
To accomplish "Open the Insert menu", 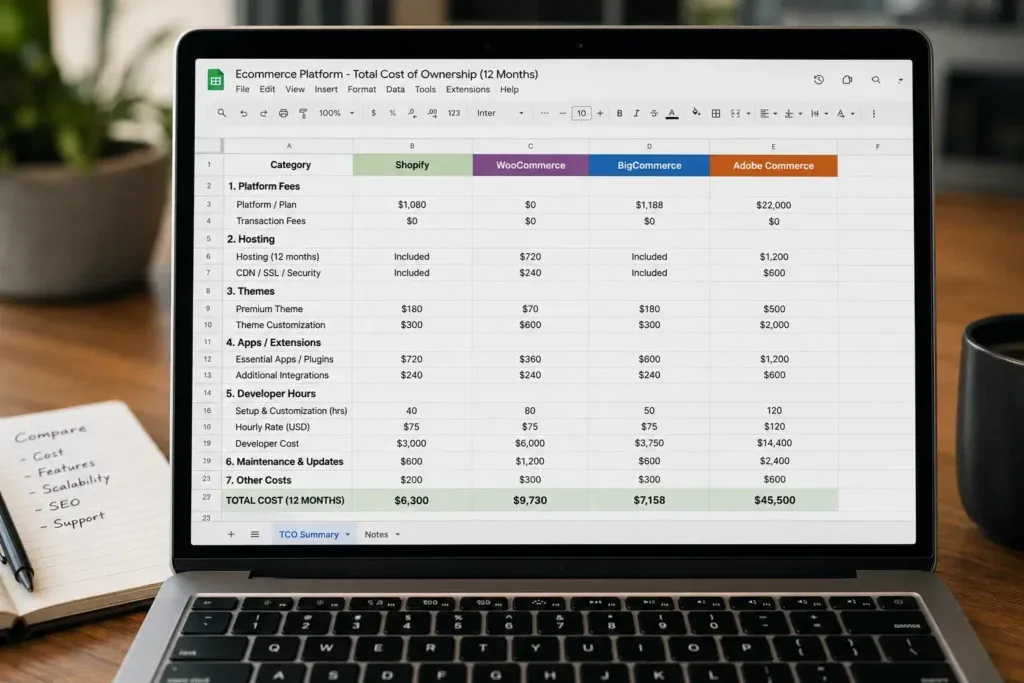I will point(326,89).
